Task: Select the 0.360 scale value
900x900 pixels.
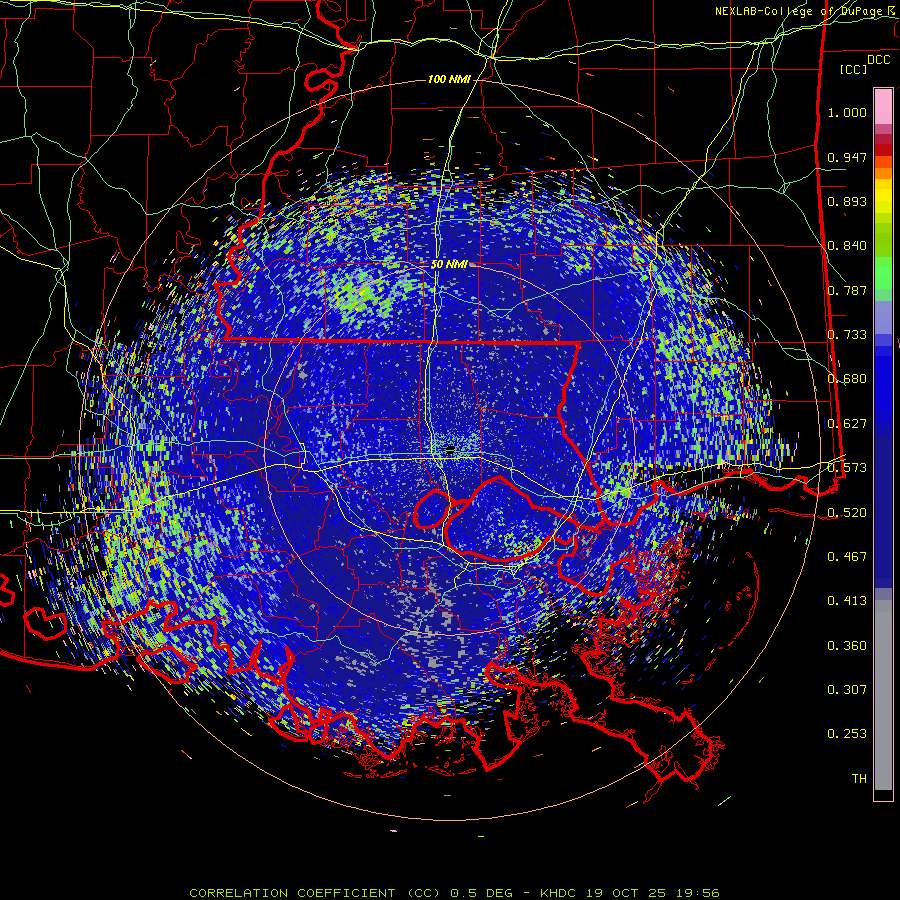Action: point(847,646)
